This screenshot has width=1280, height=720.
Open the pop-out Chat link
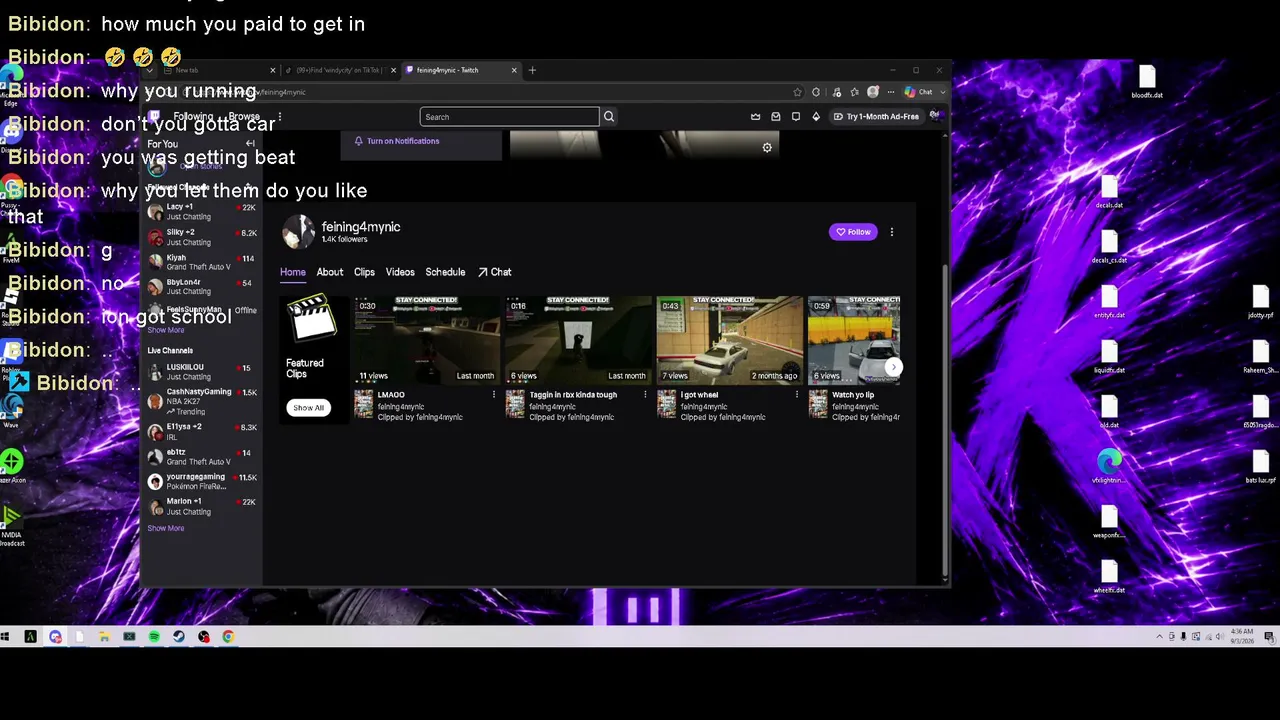[494, 272]
